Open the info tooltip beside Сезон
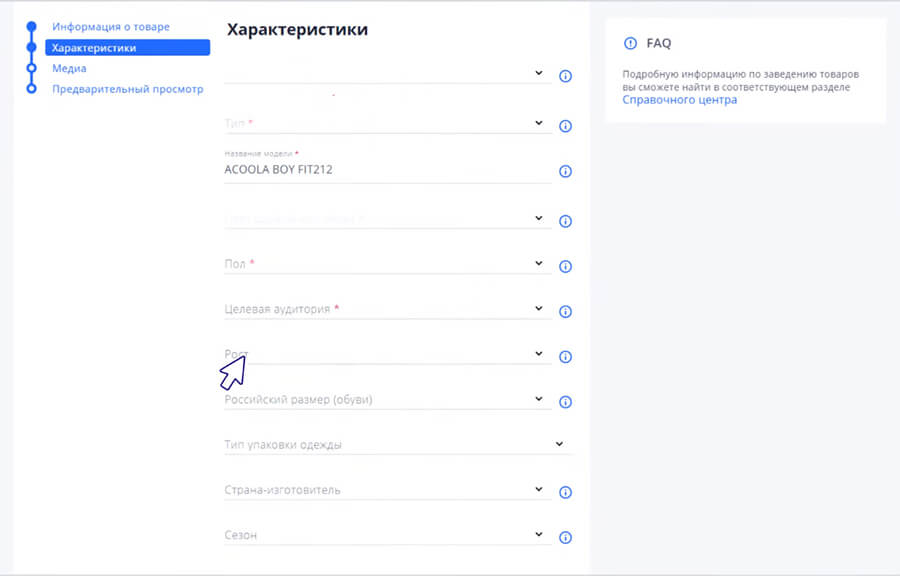 (565, 537)
